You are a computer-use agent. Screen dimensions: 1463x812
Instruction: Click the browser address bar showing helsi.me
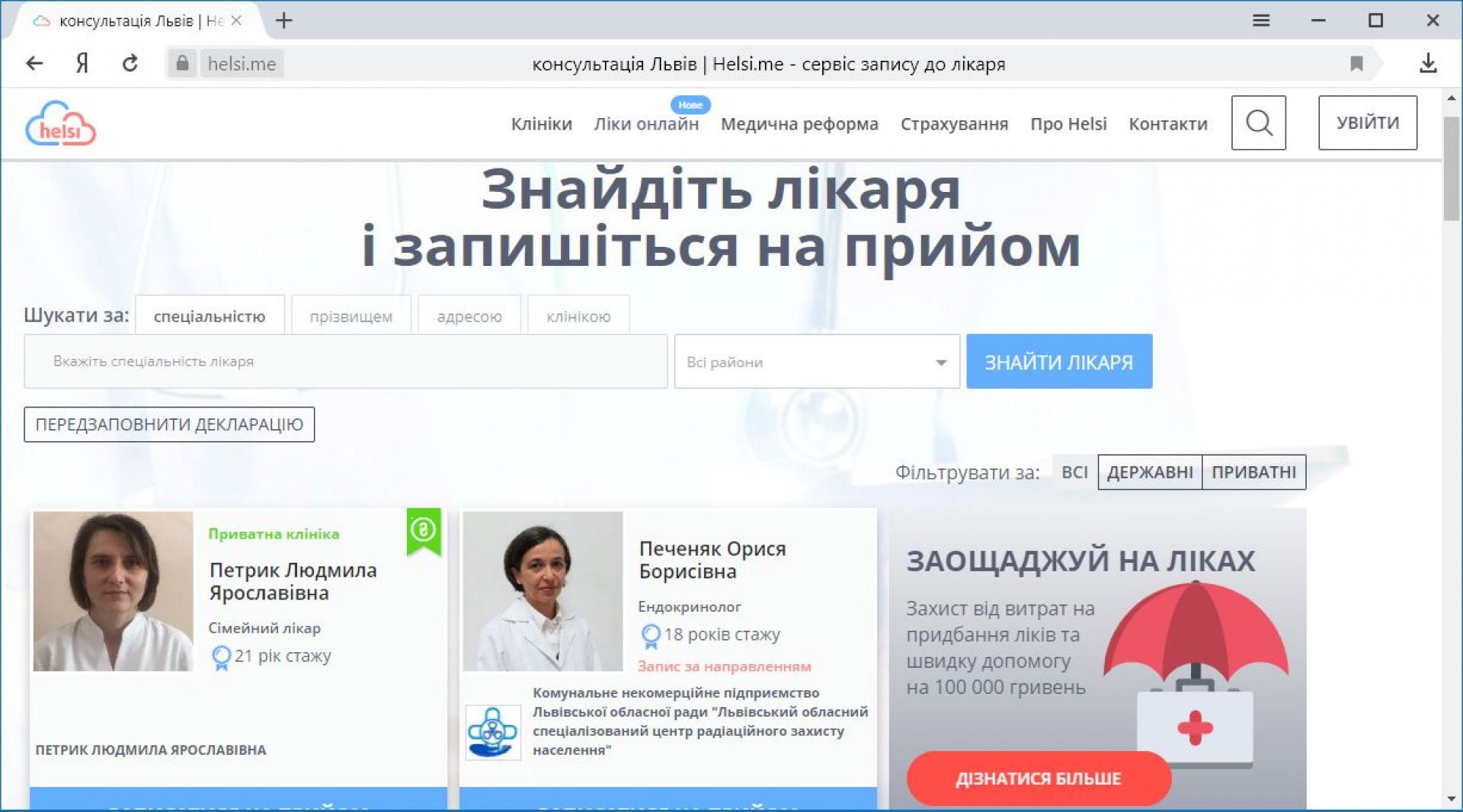point(768,63)
